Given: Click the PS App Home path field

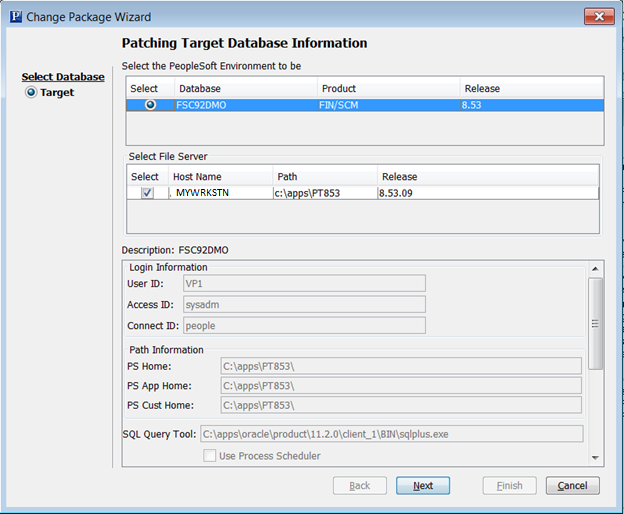Looking at the screenshot, I should 401,386.
